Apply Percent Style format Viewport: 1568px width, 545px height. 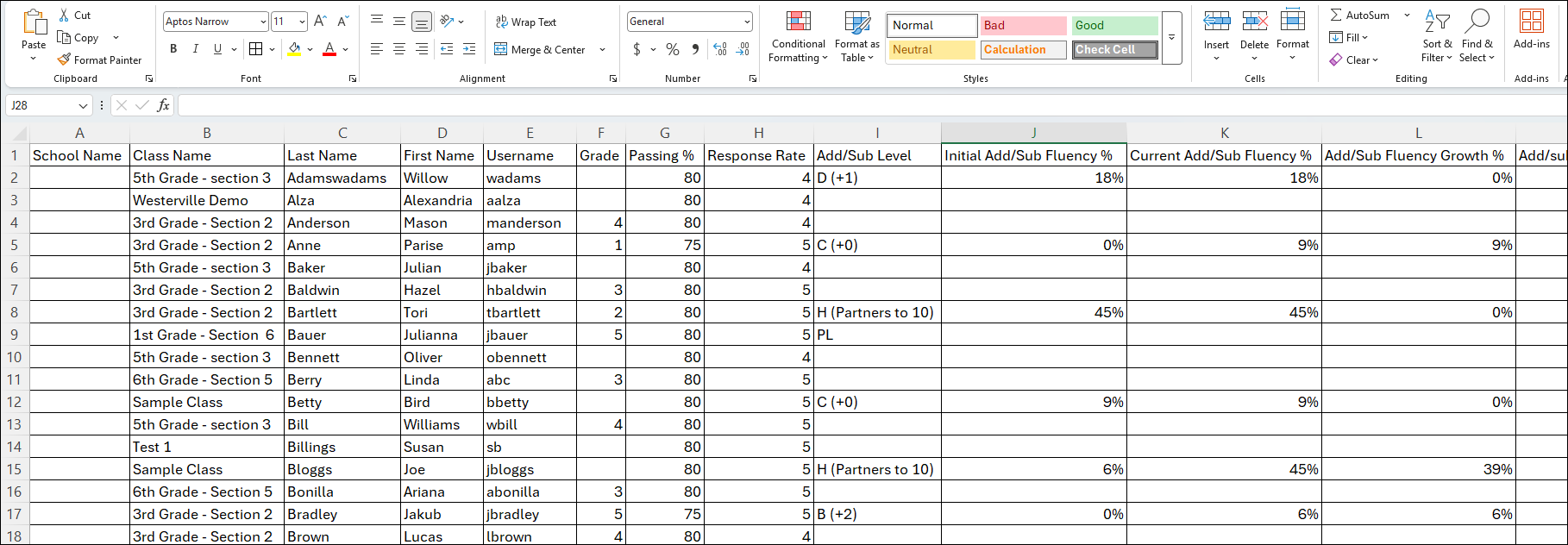[673, 49]
